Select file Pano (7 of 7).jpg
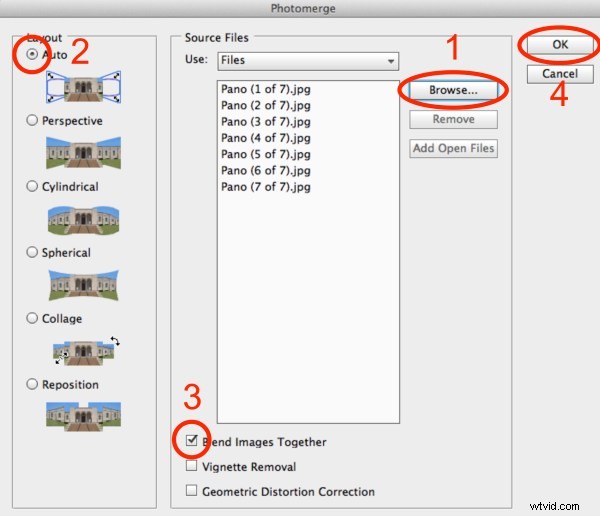 click(266, 187)
